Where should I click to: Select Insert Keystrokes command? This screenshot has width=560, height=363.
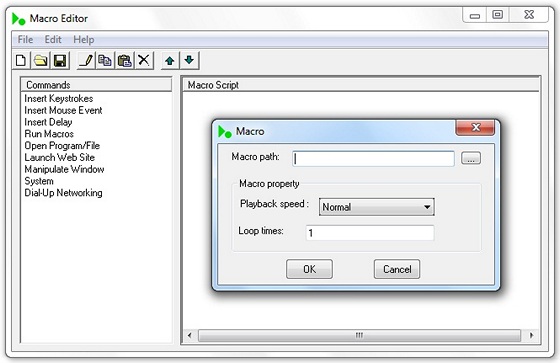[59, 99]
